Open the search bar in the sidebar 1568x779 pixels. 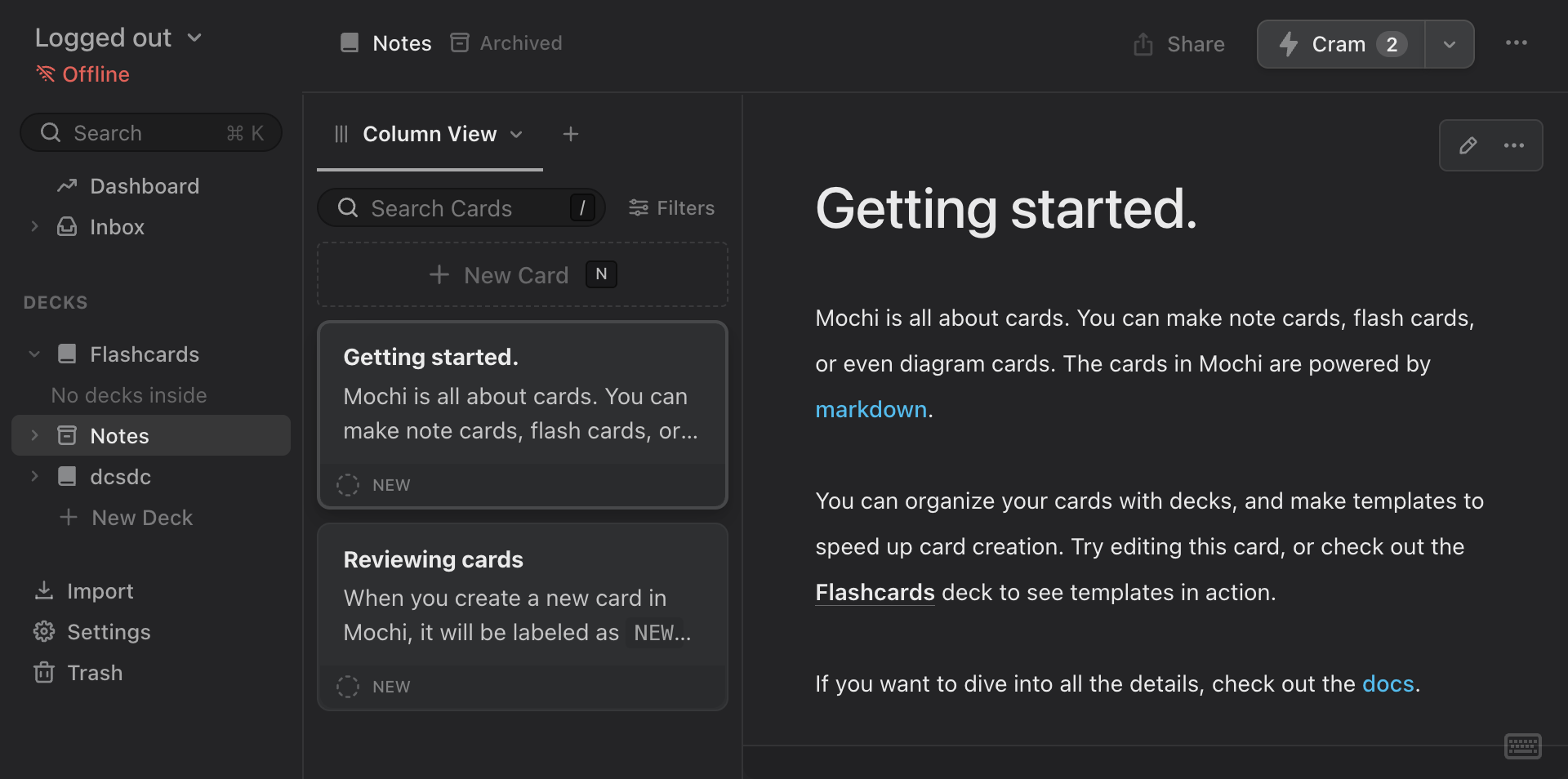pos(149,132)
